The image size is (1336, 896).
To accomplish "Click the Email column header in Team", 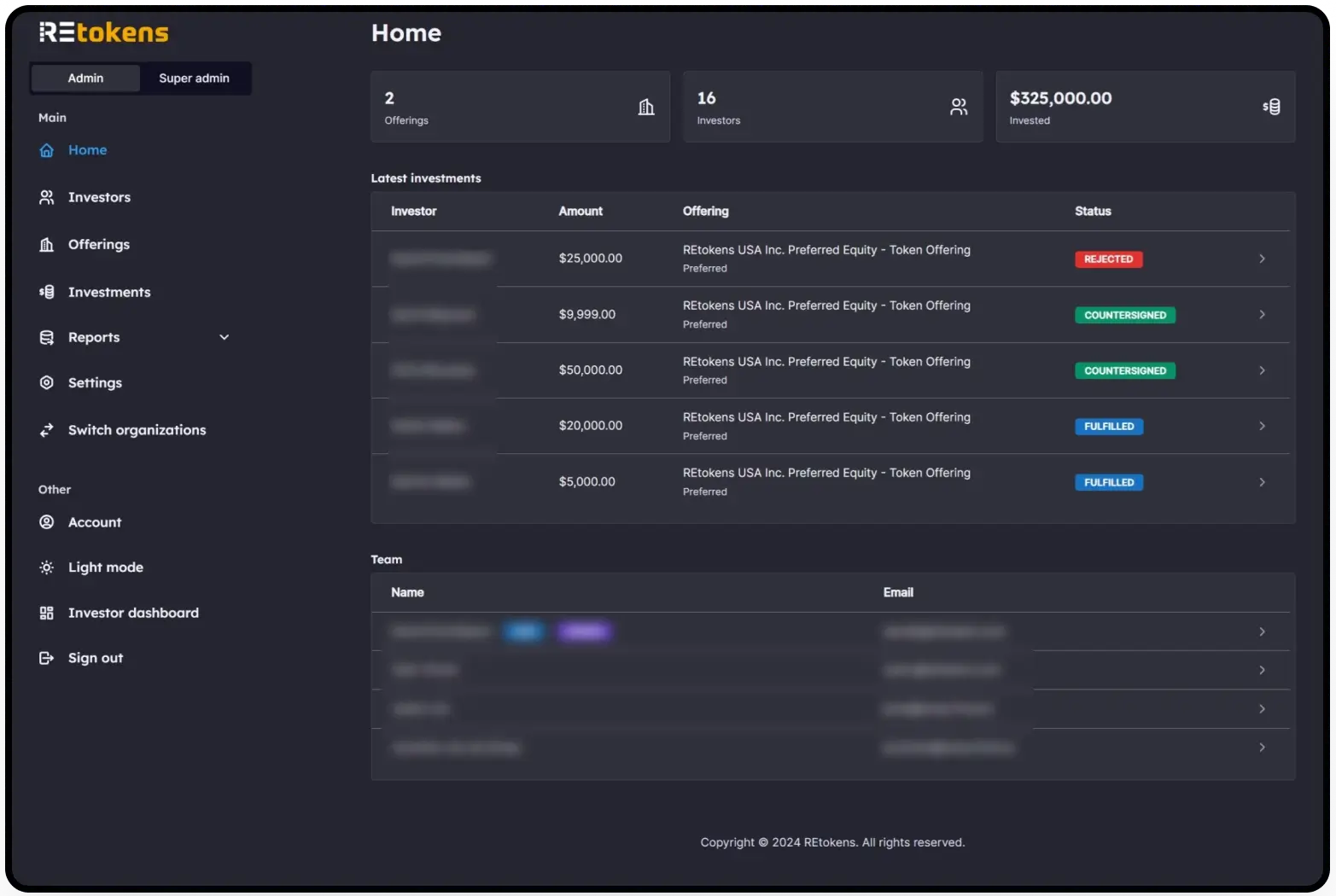I will click(898, 593).
